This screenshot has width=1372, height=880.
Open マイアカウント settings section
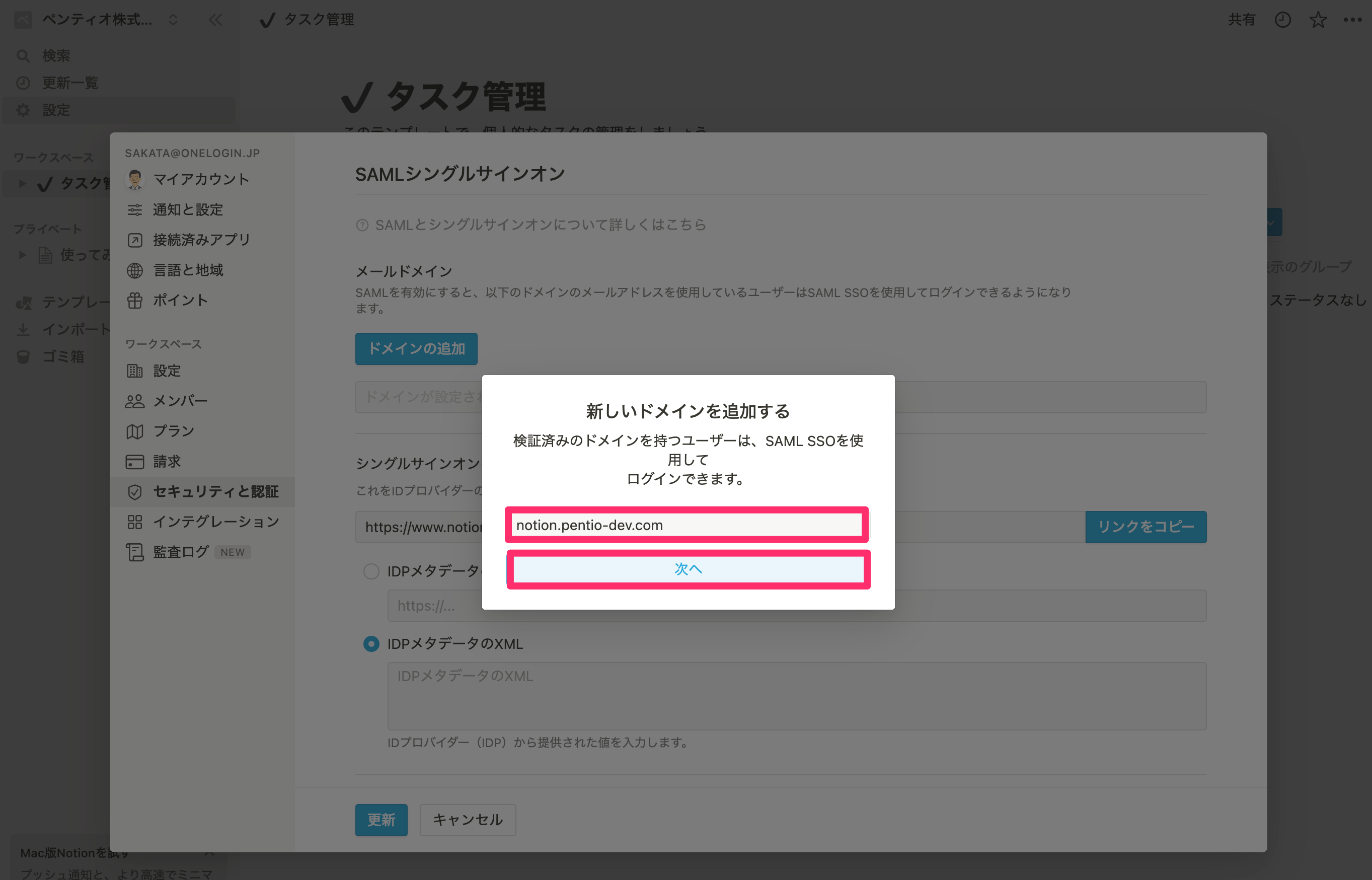(x=202, y=179)
